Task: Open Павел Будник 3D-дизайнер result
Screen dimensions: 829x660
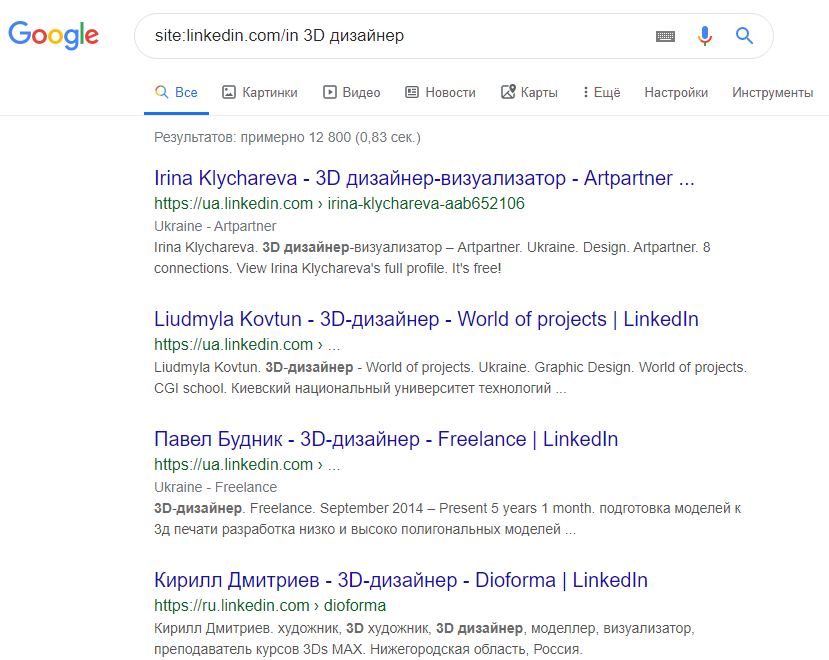Action: click(x=386, y=439)
